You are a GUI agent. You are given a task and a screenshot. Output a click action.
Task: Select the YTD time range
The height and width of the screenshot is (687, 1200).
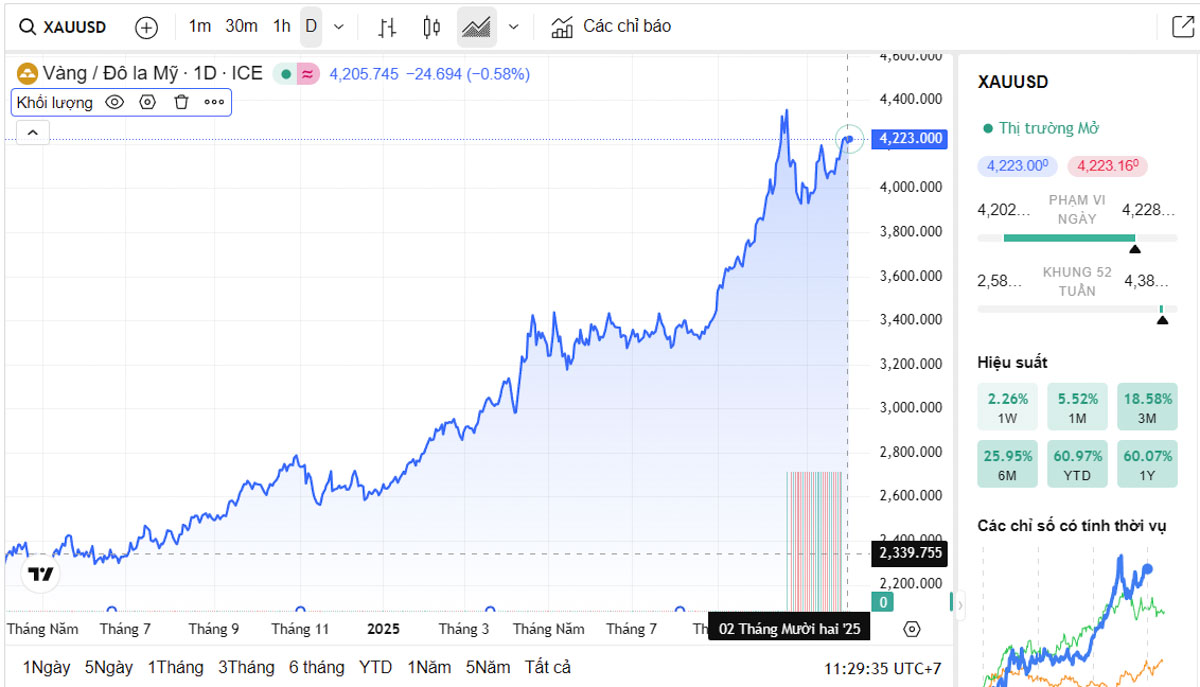tap(376, 667)
